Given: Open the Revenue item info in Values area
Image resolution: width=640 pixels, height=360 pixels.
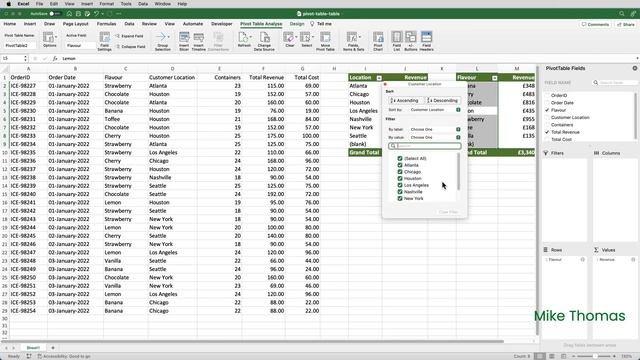Looking at the screenshot, I should pos(633,260).
